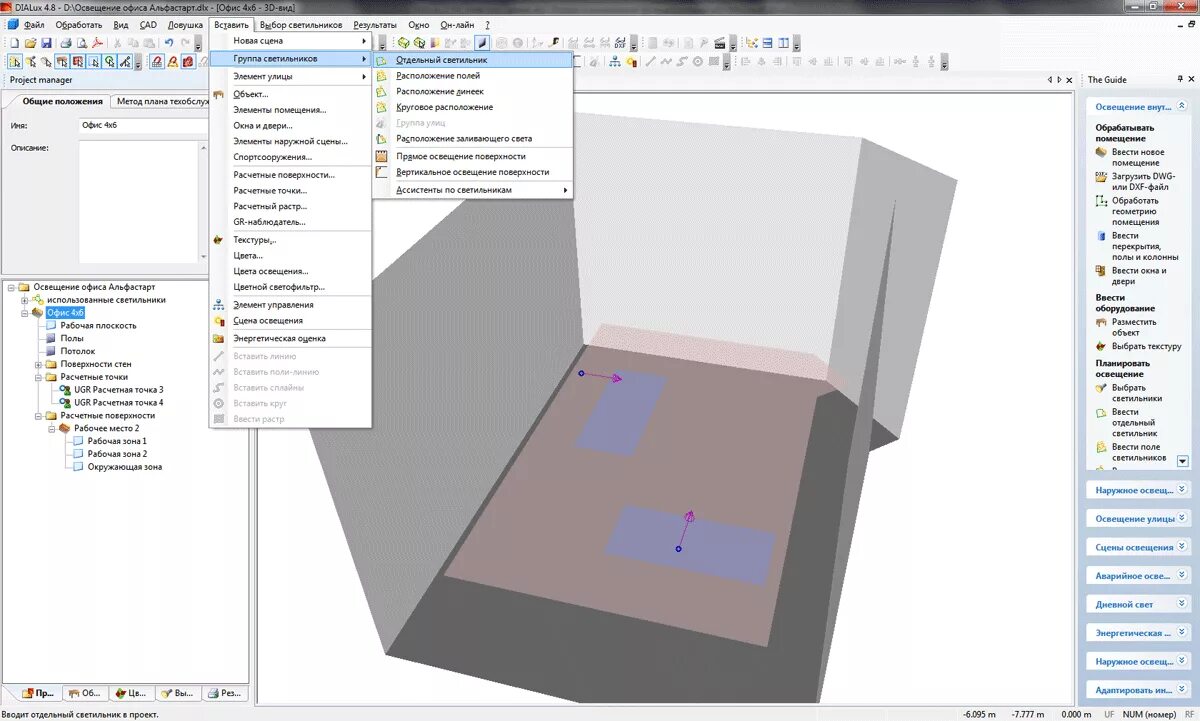This screenshot has height=721, width=1200.
Task: Collapse the Расчетные точки tree node
Action: coord(38,377)
